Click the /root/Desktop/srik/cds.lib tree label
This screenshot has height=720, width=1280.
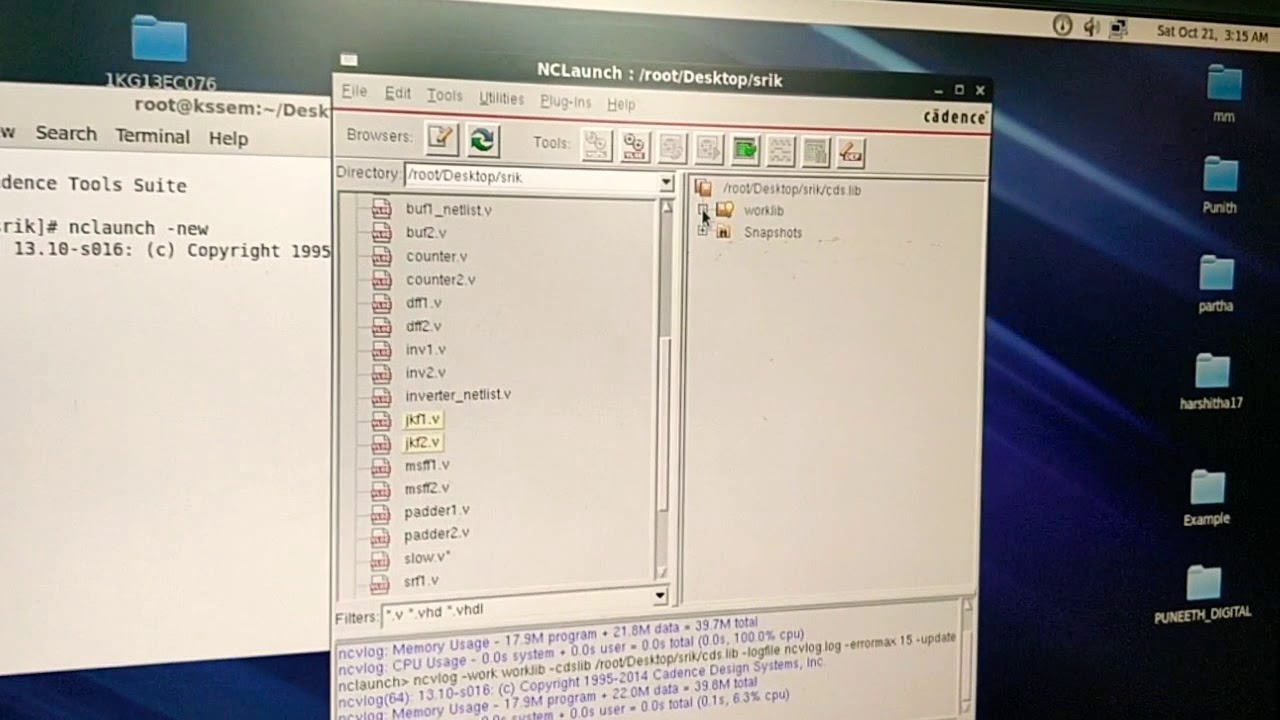coord(792,189)
